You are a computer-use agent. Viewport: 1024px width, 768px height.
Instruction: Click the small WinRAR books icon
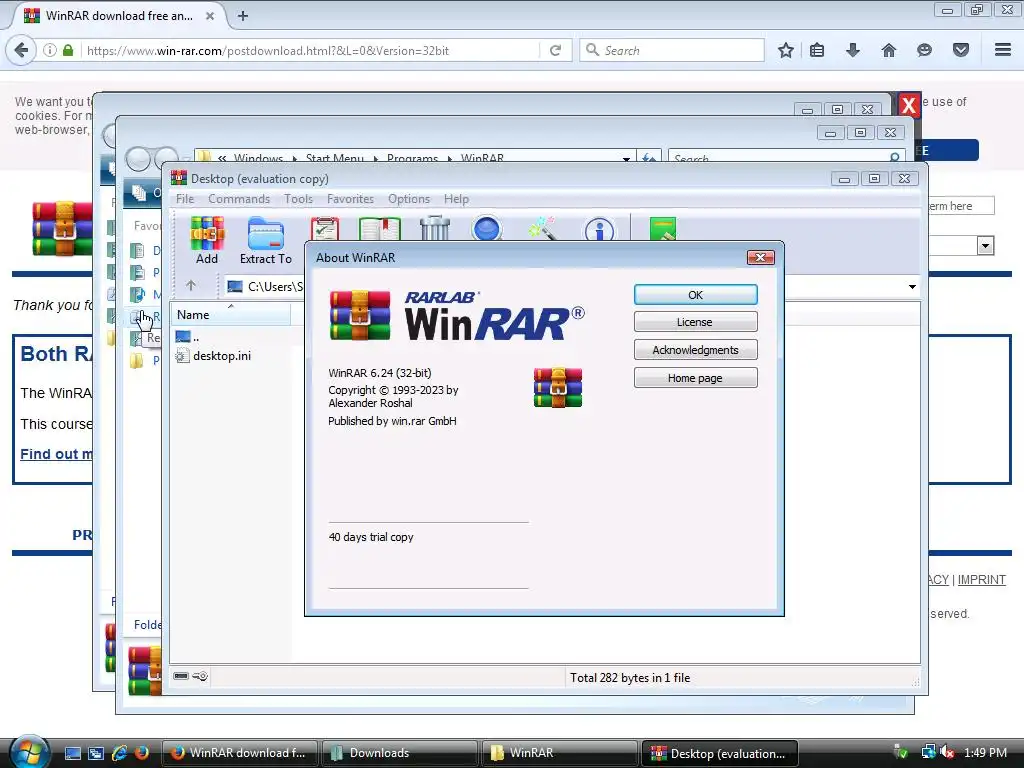point(558,387)
